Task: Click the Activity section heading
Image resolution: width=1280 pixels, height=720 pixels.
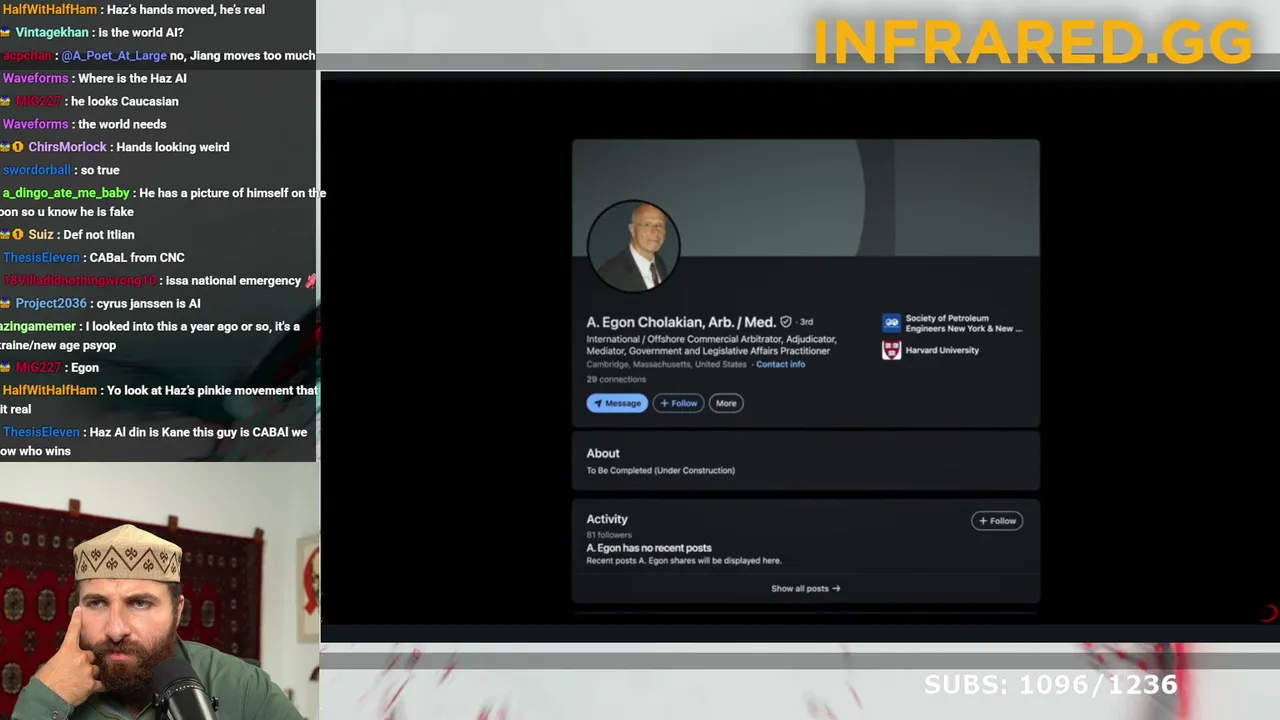Action: pos(607,519)
